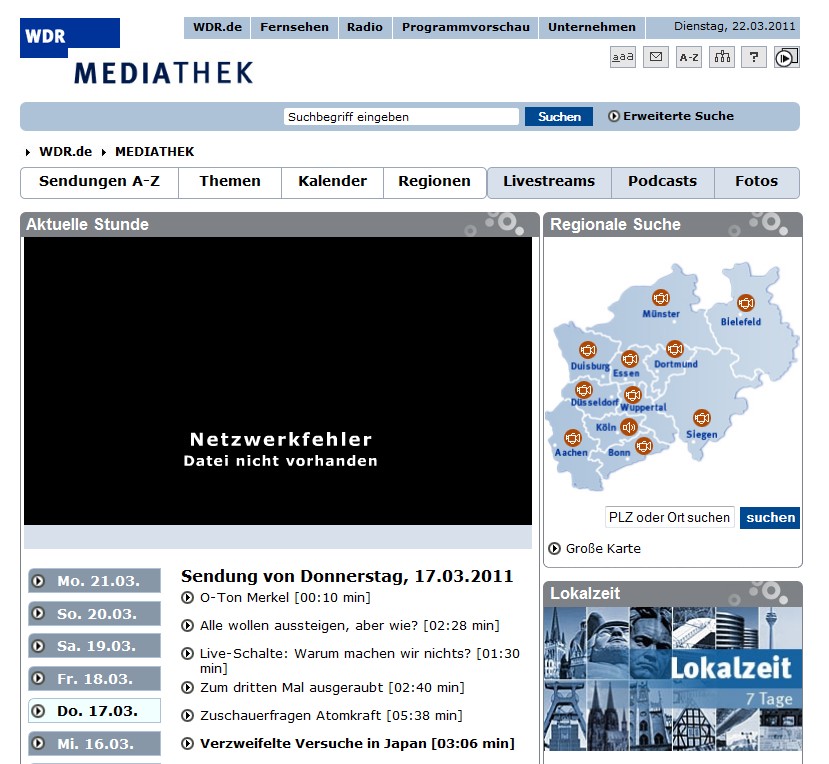Open the header A-Z index icon
Screen dimensions: 829x764
(x=689, y=57)
